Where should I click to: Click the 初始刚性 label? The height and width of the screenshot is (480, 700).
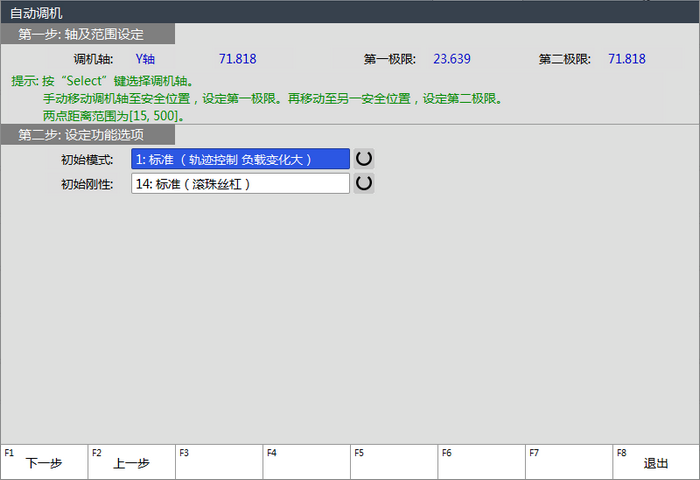(x=87, y=184)
